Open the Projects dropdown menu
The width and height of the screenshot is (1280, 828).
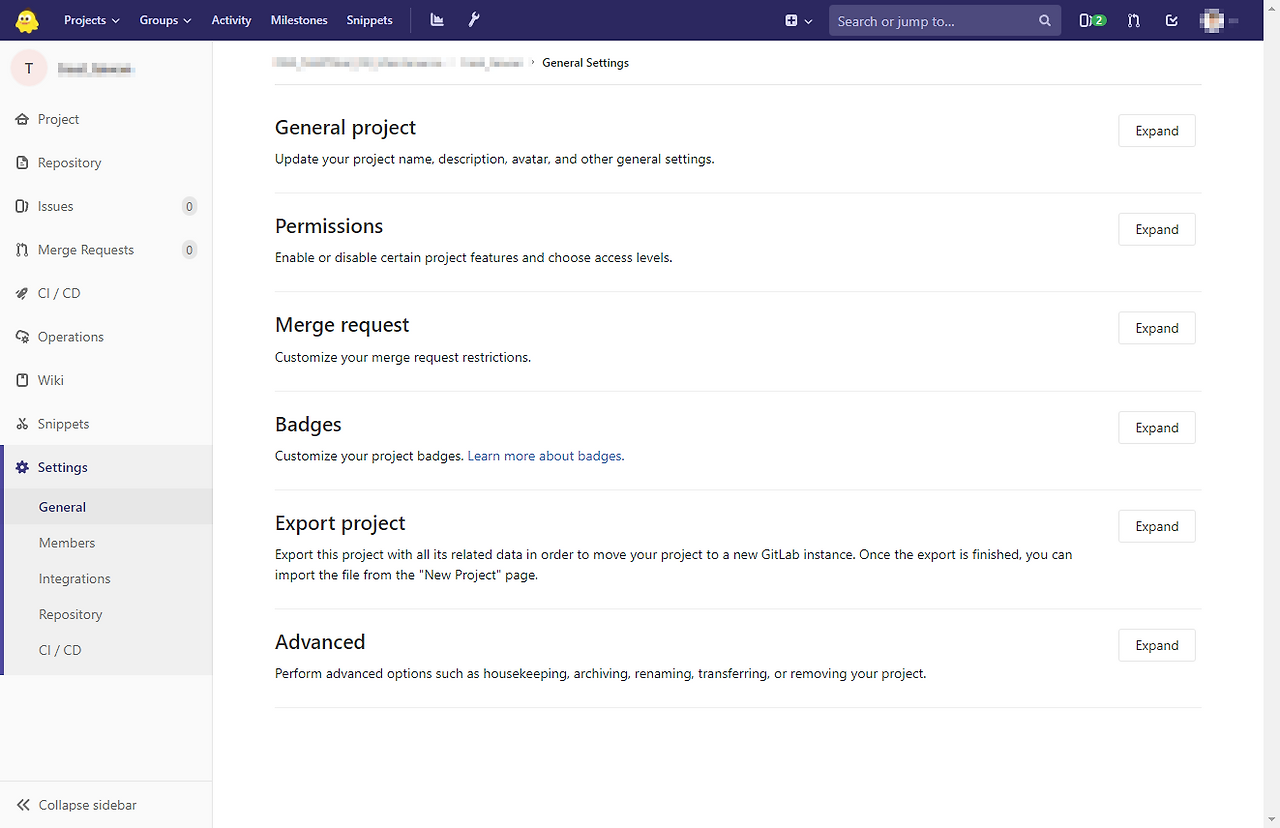(91, 20)
